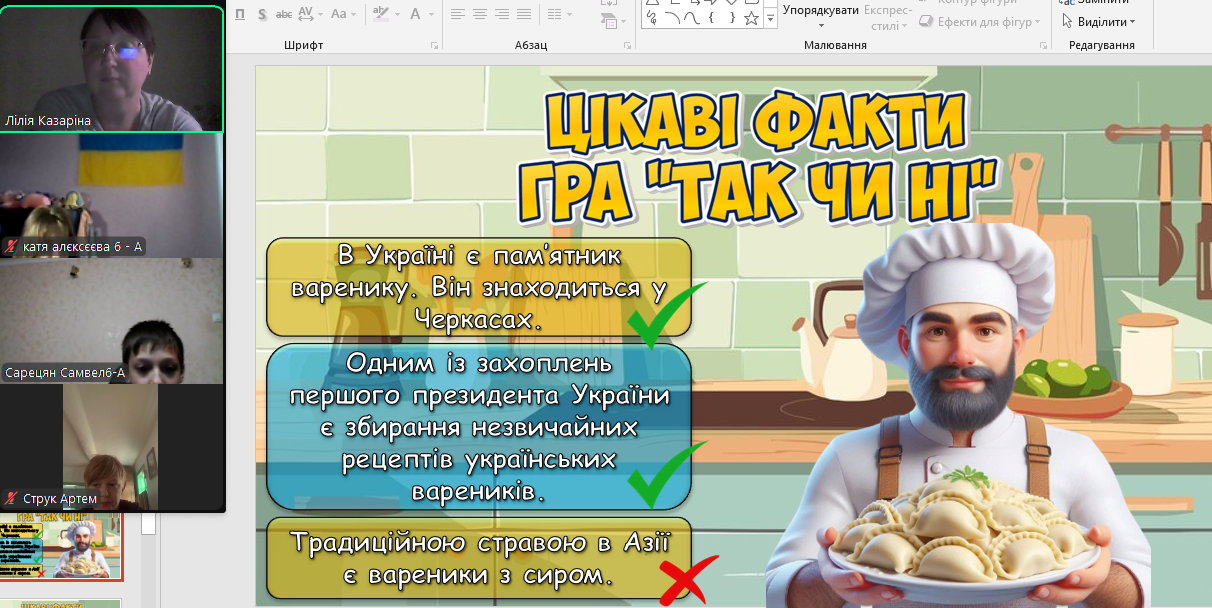1212x608 pixels.
Task: Select the text box about пам'ятник варенику
Action: pos(479,287)
